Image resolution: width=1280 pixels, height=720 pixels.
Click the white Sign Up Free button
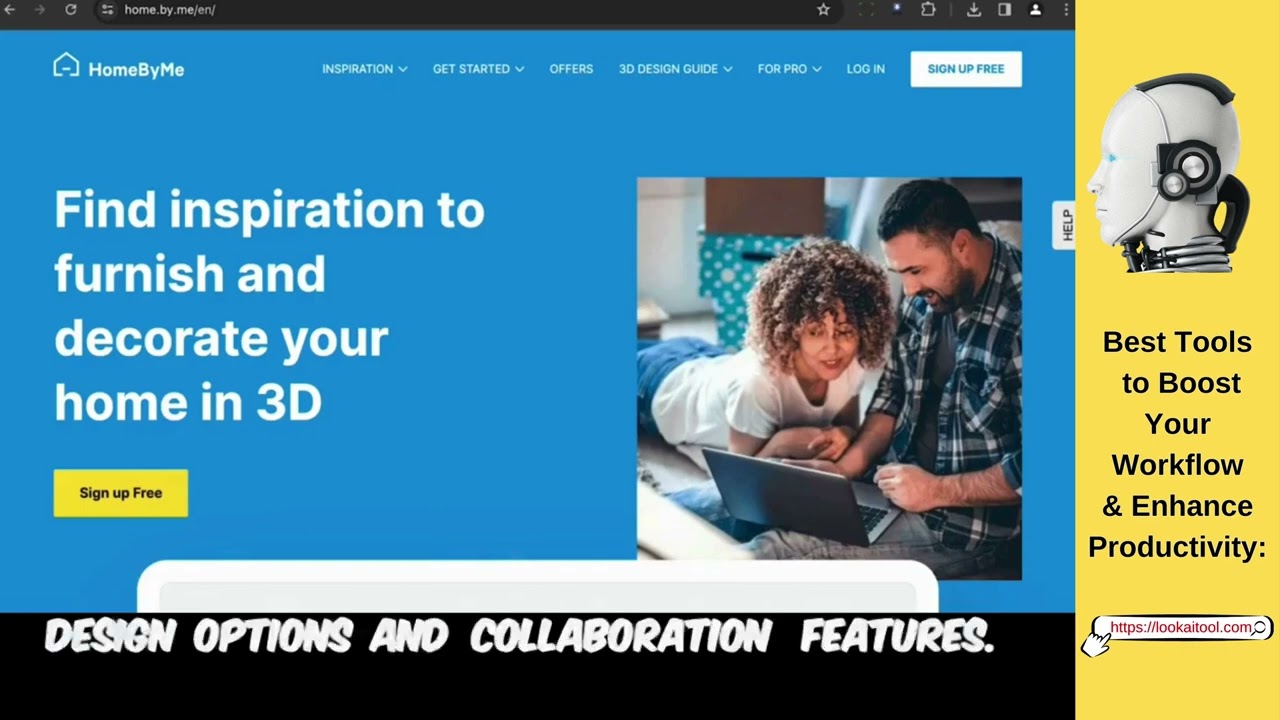[966, 69]
